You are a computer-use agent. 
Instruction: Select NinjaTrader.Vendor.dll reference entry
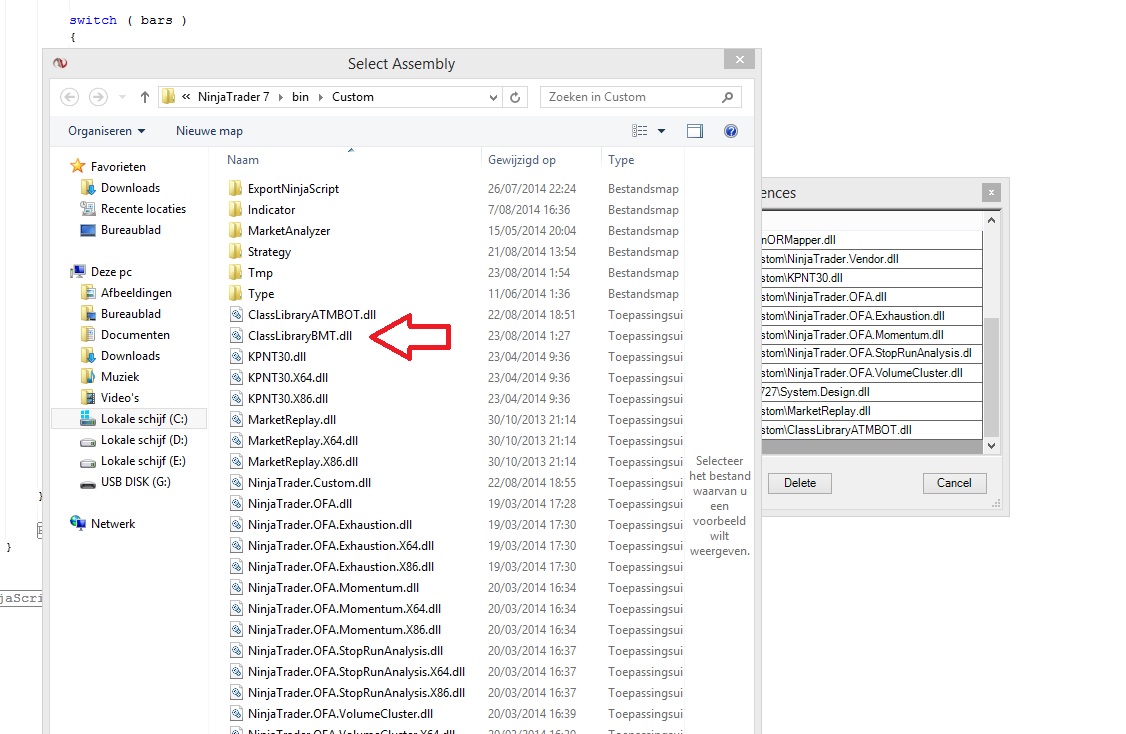[x=871, y=259]
